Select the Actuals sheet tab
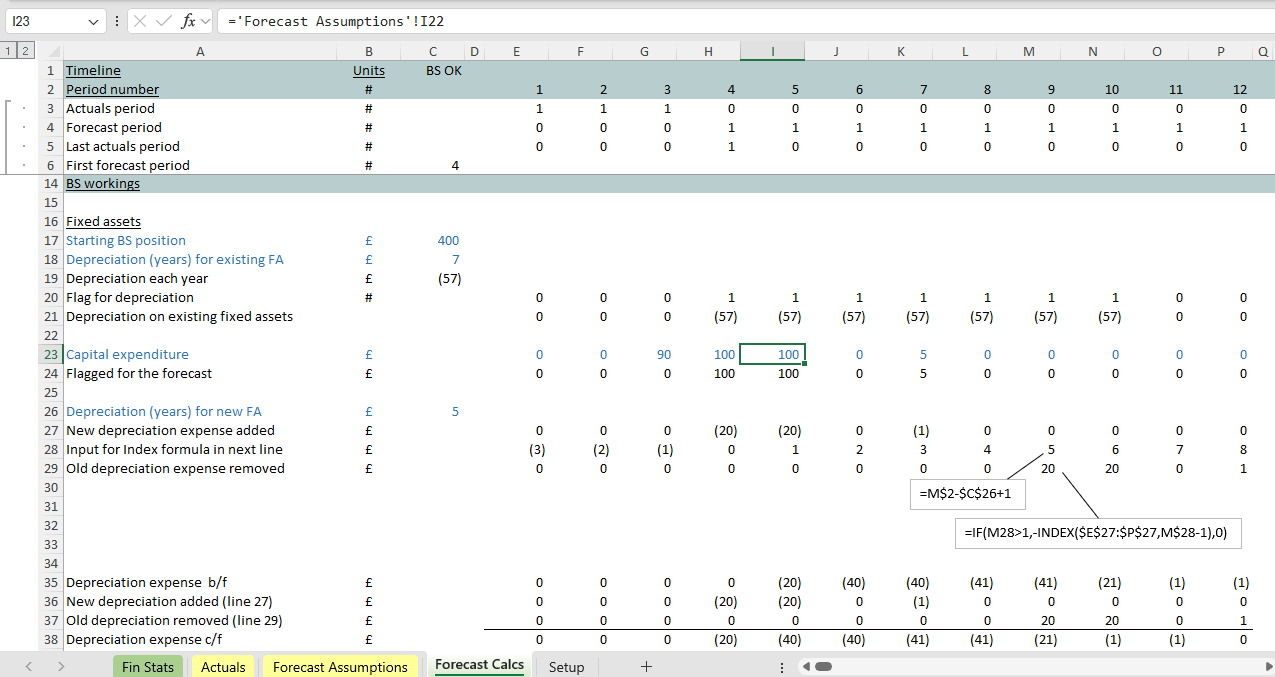Screen dimensions: 1275x677 [x=223, y=666]
